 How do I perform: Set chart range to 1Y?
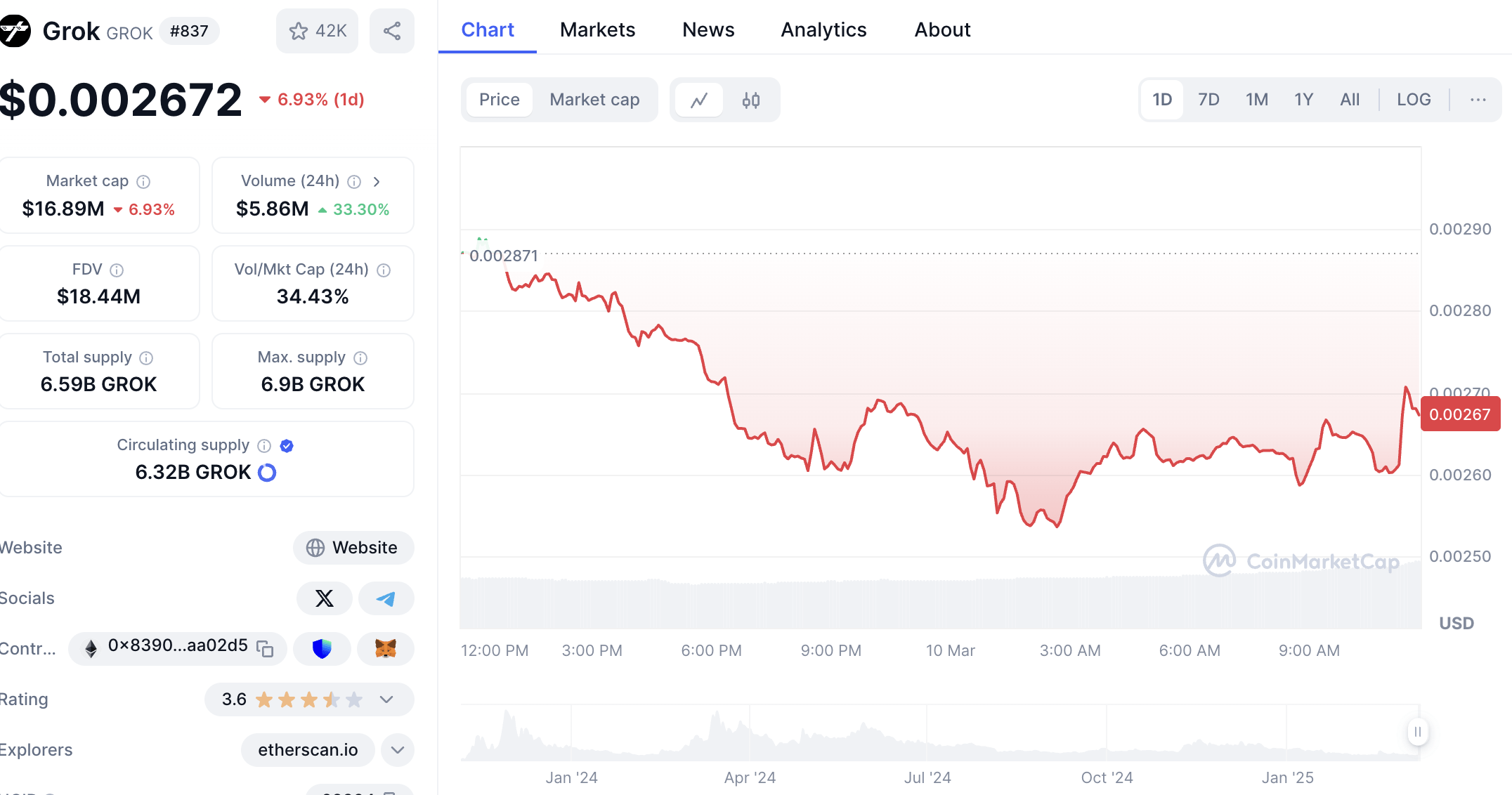(x=1304, y=100)
